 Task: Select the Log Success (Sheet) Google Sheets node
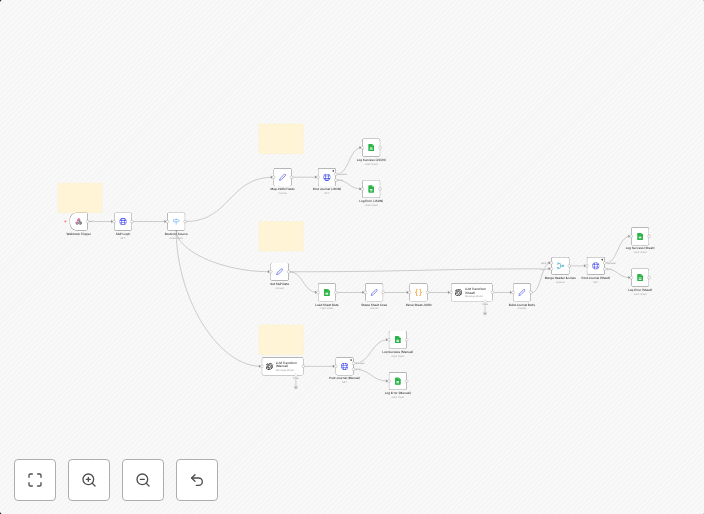coord(640,237)
